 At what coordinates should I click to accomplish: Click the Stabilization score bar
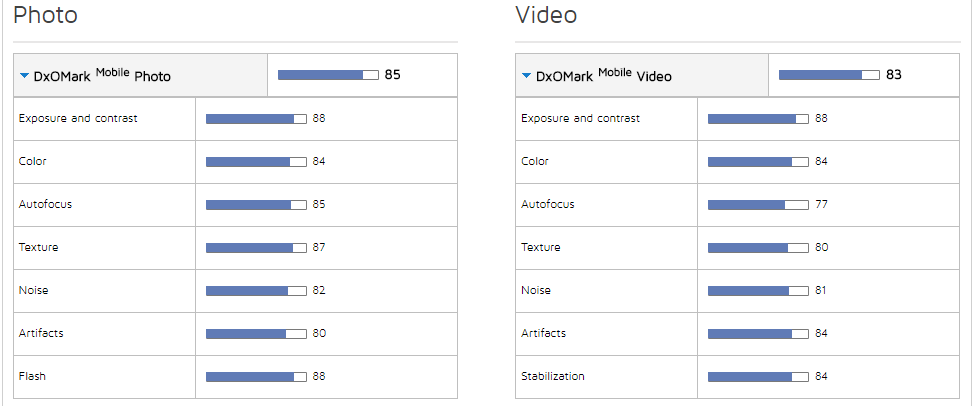tap(758, 376)
